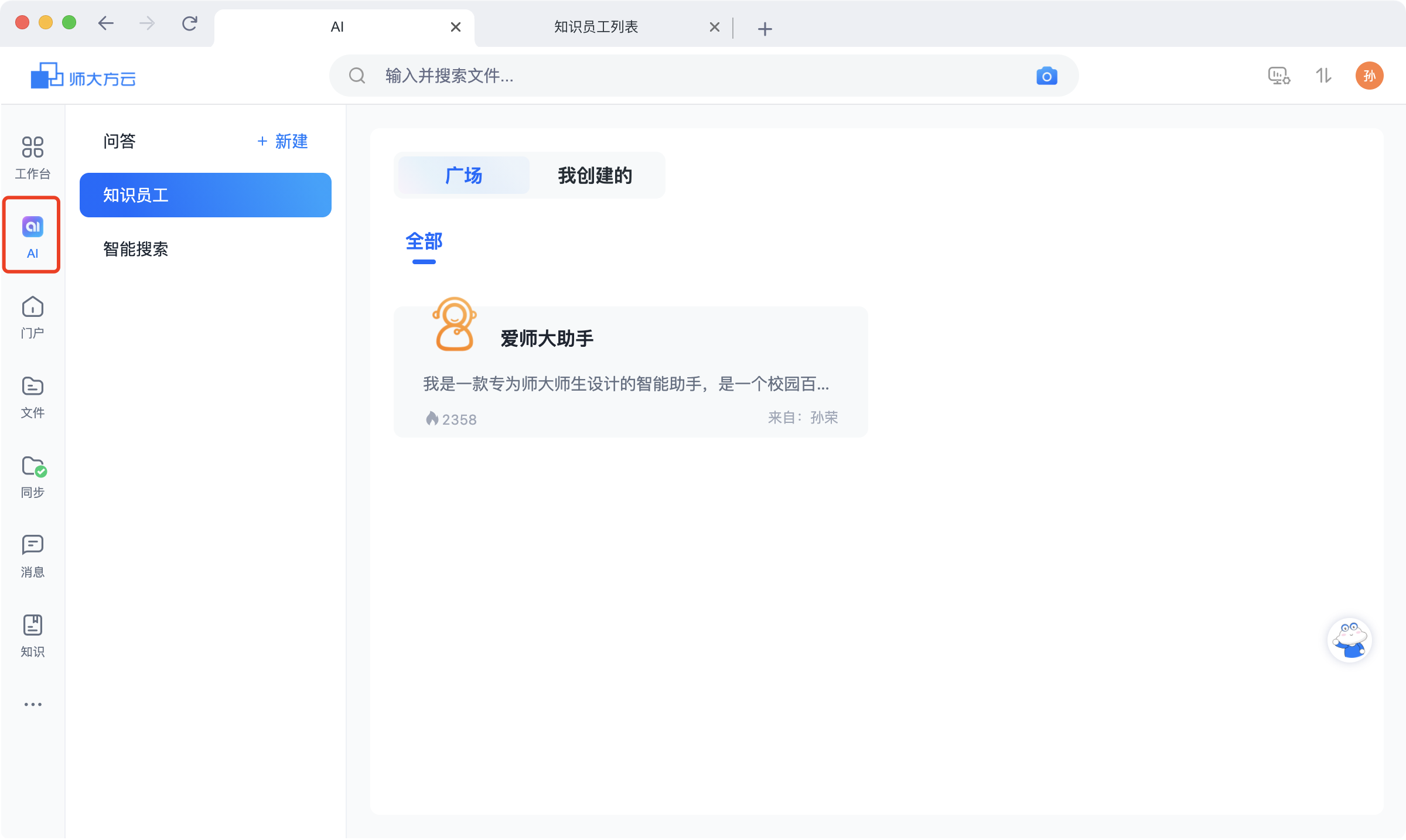Open the screen monitor settings icon
The image size is (1406, 840).
pos(1278,76)
